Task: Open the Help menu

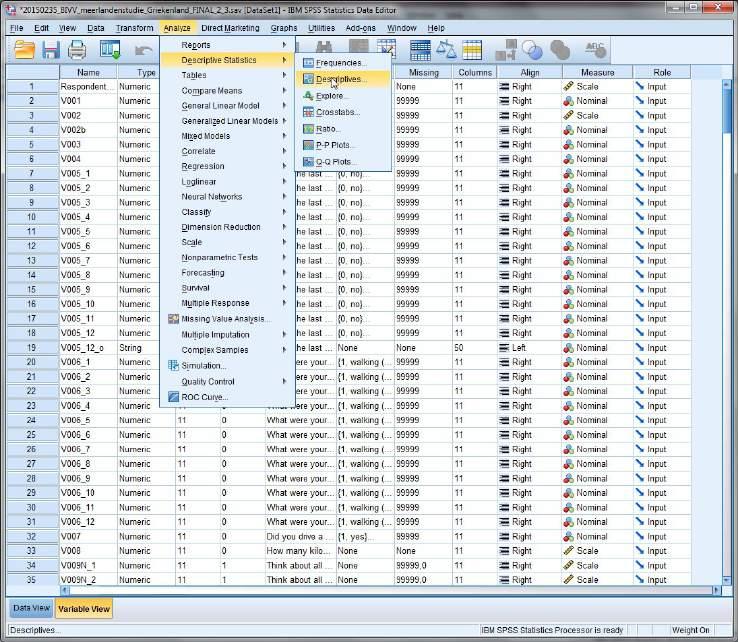Action: coord(436,28)
